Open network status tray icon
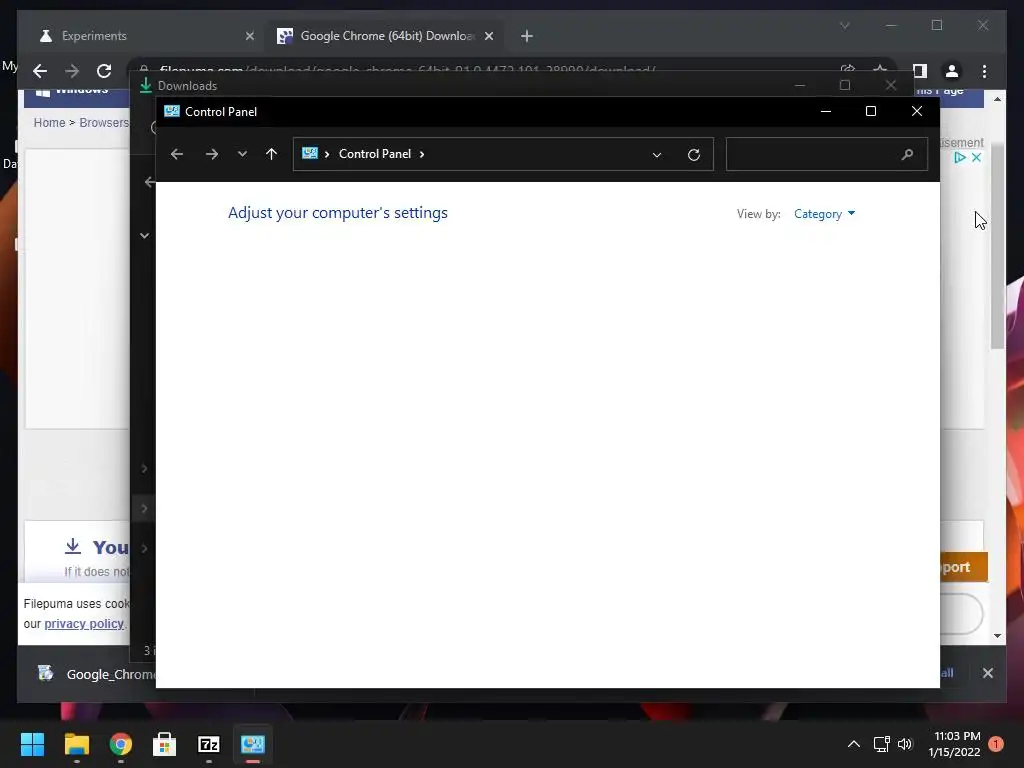 tap(882, 744)
